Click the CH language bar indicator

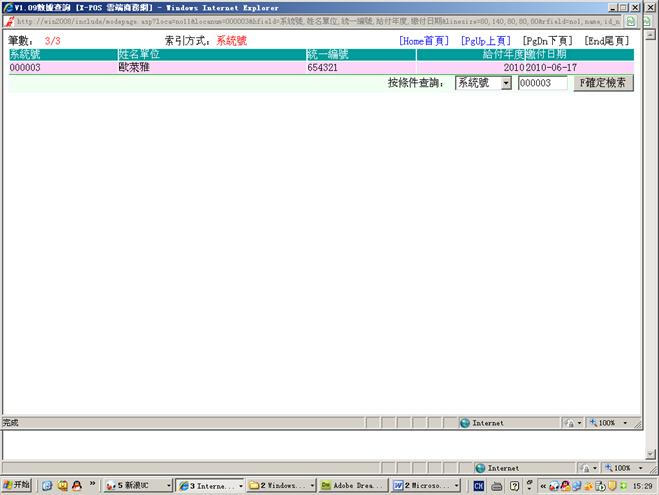pyautogui.click(x=479, y=485)
